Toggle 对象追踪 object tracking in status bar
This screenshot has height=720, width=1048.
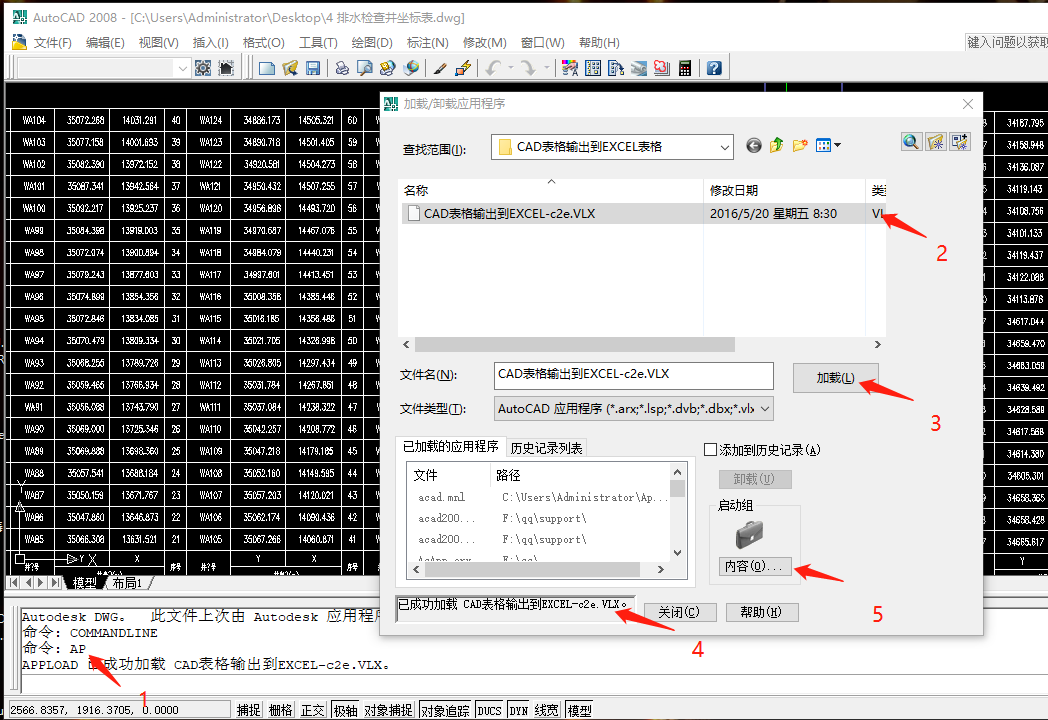445,710
